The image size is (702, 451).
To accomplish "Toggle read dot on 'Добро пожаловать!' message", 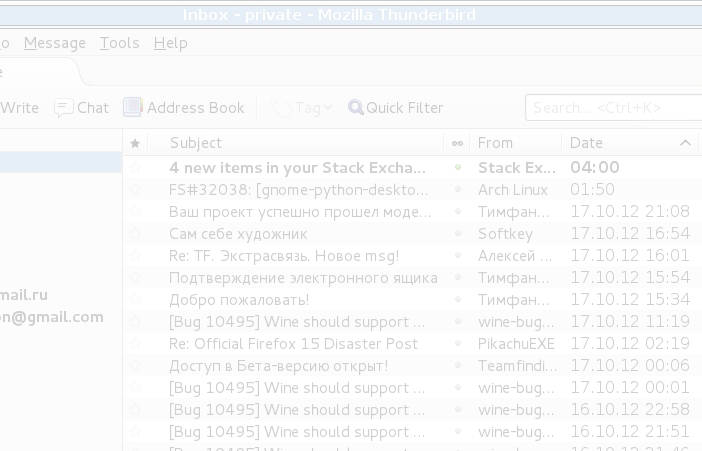I will point(458,299).
